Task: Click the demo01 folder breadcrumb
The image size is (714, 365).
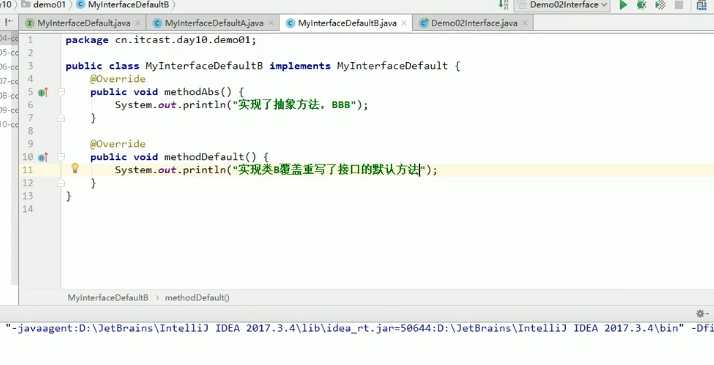Action: point(49,5)
